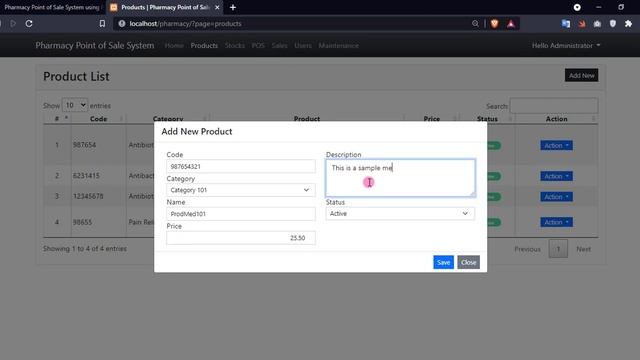The image size is (640, 360).
Task: Go forward with the browser arrow
Action: point(13,24)
